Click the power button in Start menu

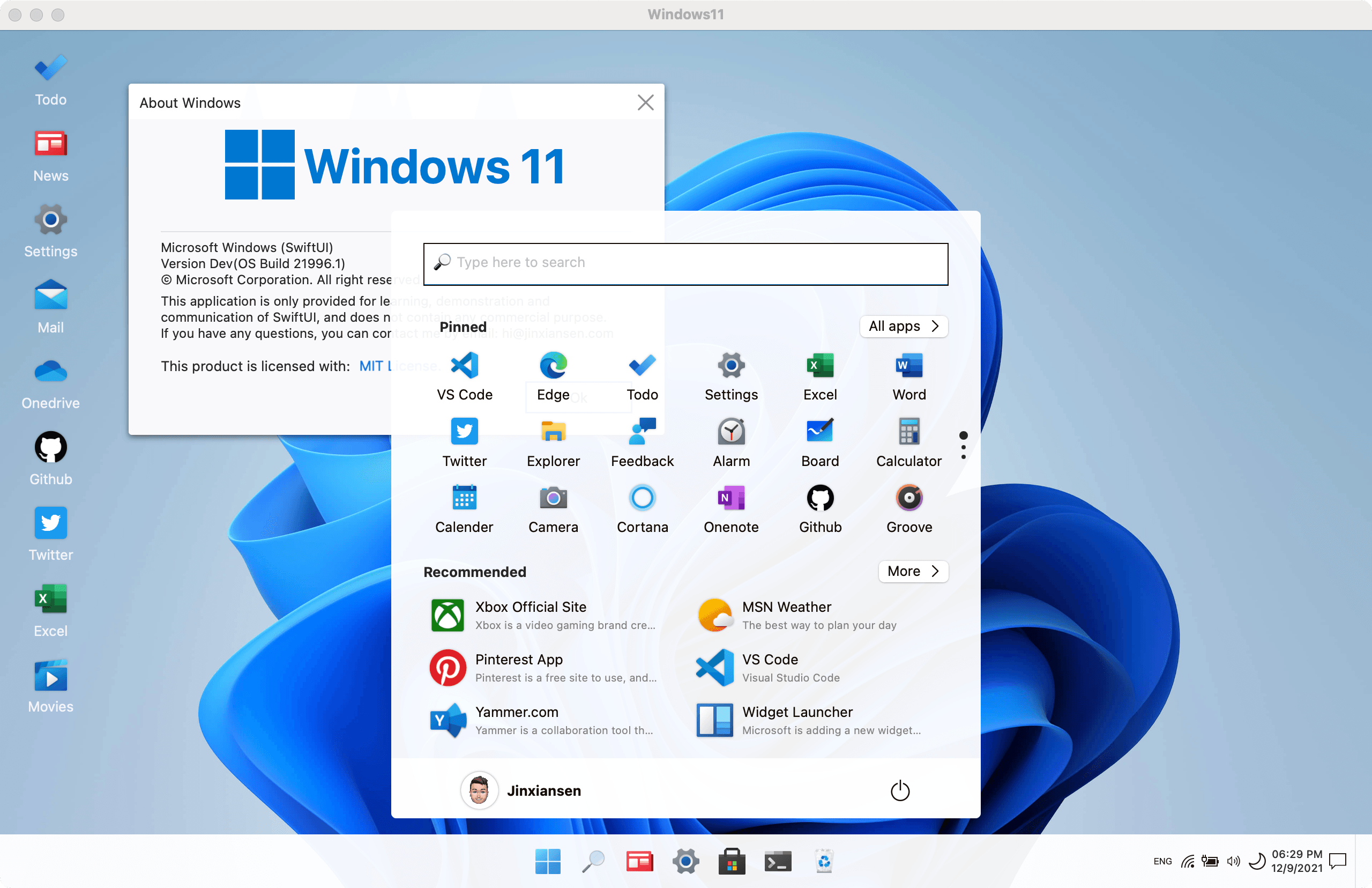[899, 790]
